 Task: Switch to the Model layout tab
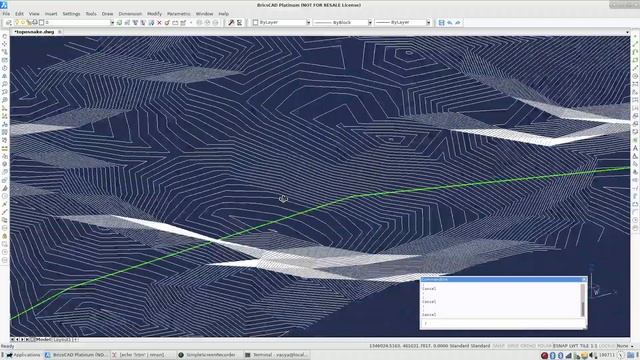point(43,339)
